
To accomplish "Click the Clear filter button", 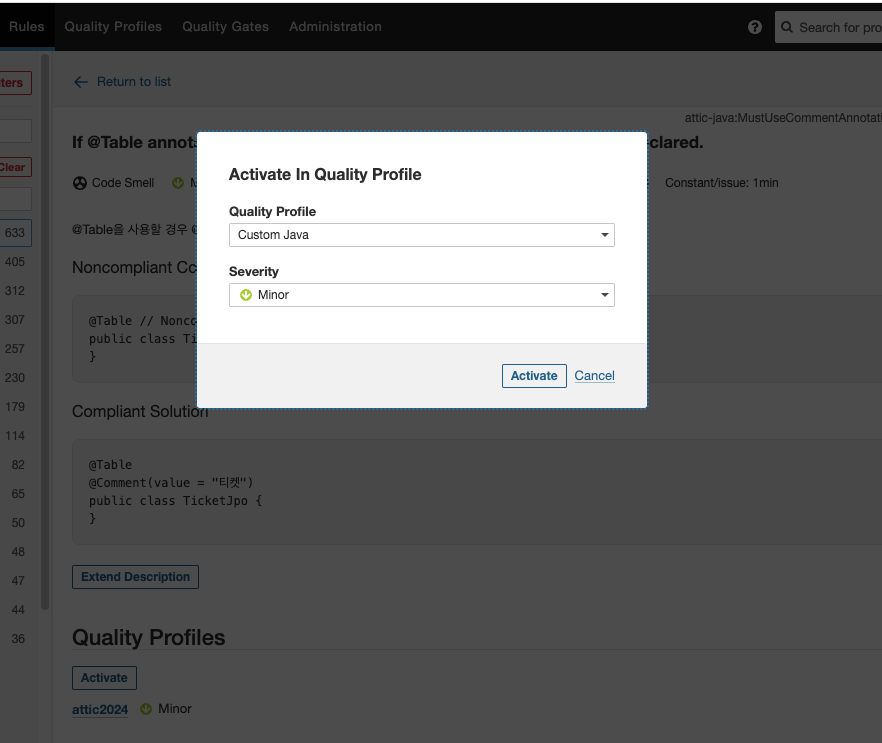I will click(14, 167).
